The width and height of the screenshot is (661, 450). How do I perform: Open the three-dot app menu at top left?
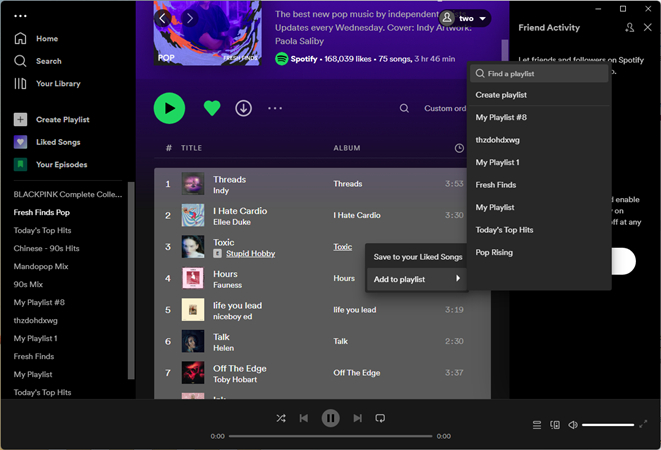[x=20, y=16]
